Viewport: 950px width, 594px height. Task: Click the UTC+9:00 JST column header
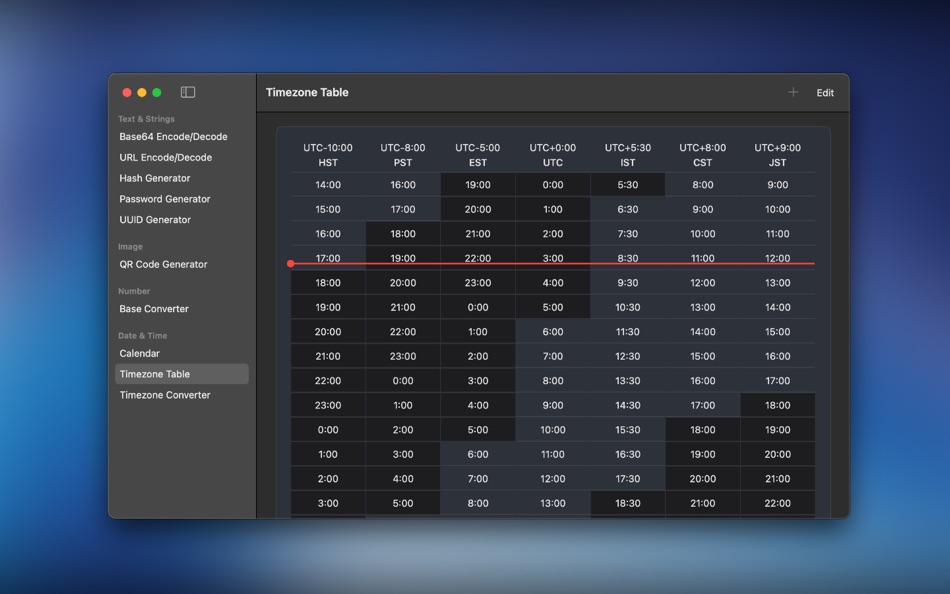(778, 154)
